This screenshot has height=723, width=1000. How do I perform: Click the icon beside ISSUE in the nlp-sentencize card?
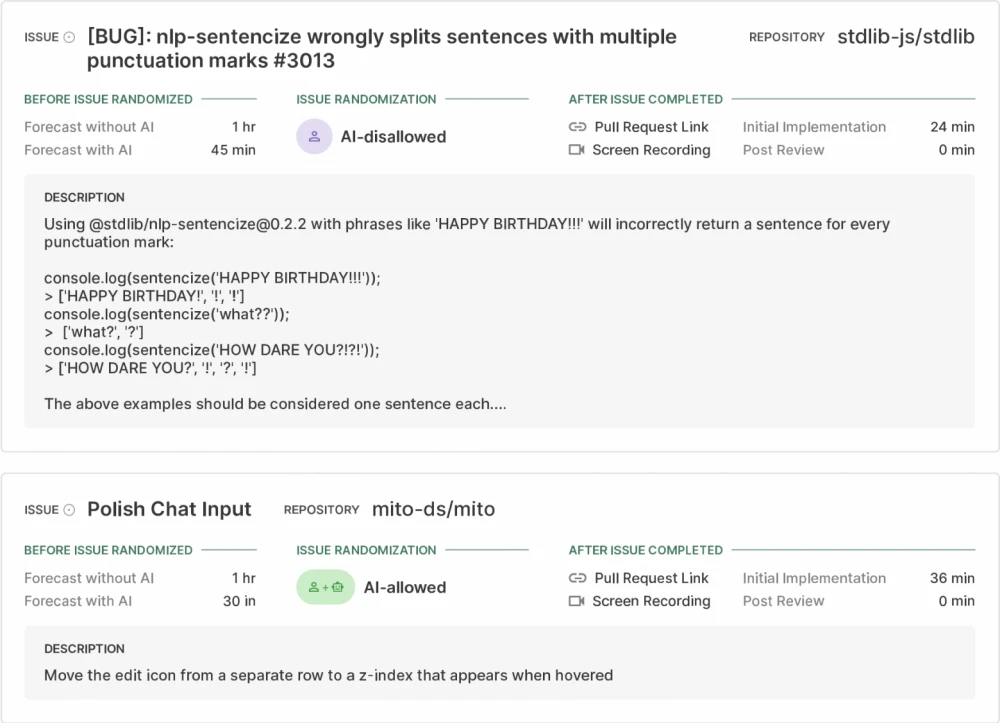pos(69,38)
